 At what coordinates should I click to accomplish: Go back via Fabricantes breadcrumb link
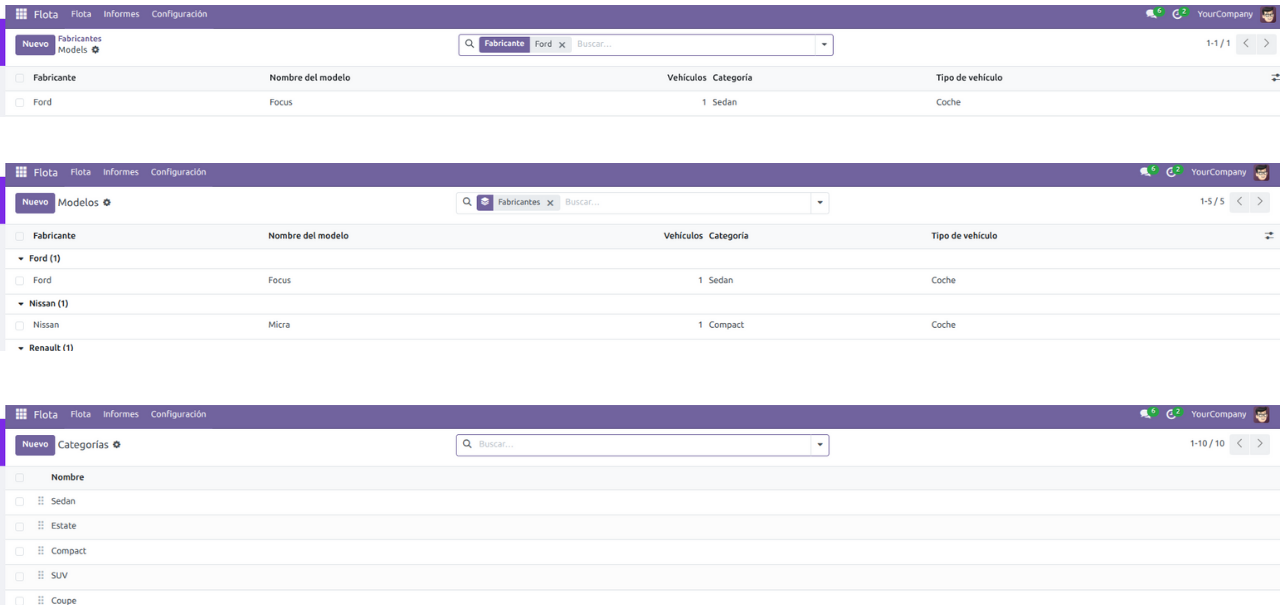click(80, 39)
